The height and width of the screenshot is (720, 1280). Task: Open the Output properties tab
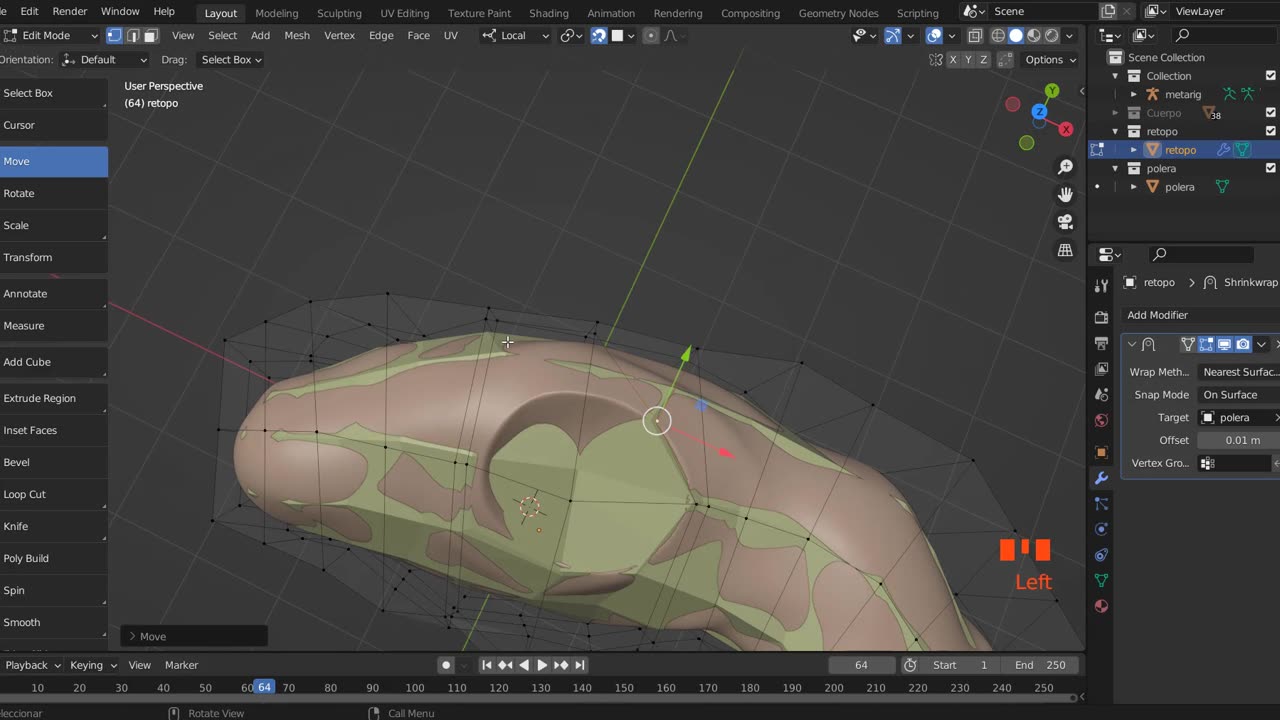[1101, 343]
